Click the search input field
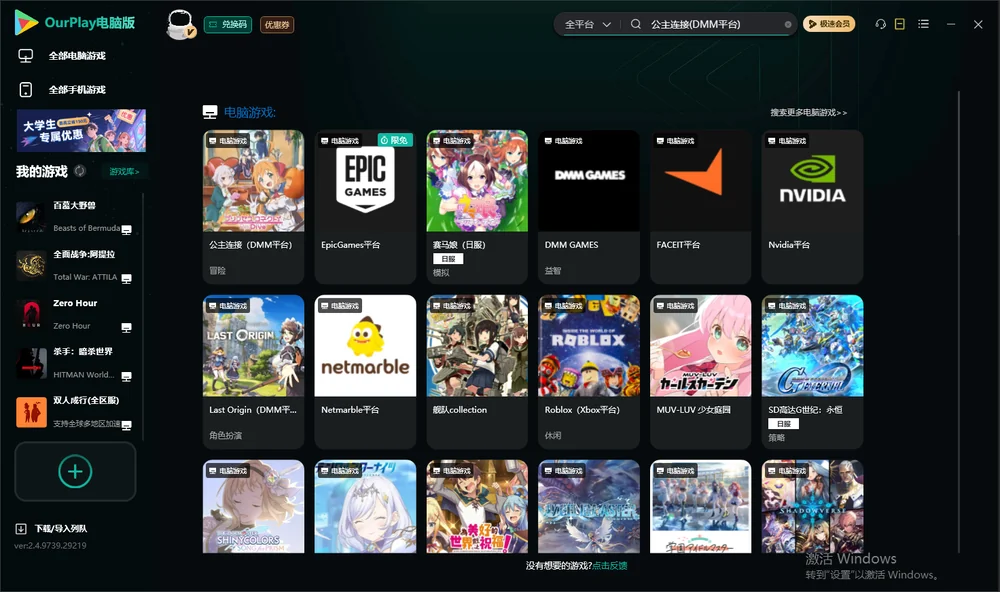Screen dimensions: 1000x592 pyautogui.click(x=714, y=24)
